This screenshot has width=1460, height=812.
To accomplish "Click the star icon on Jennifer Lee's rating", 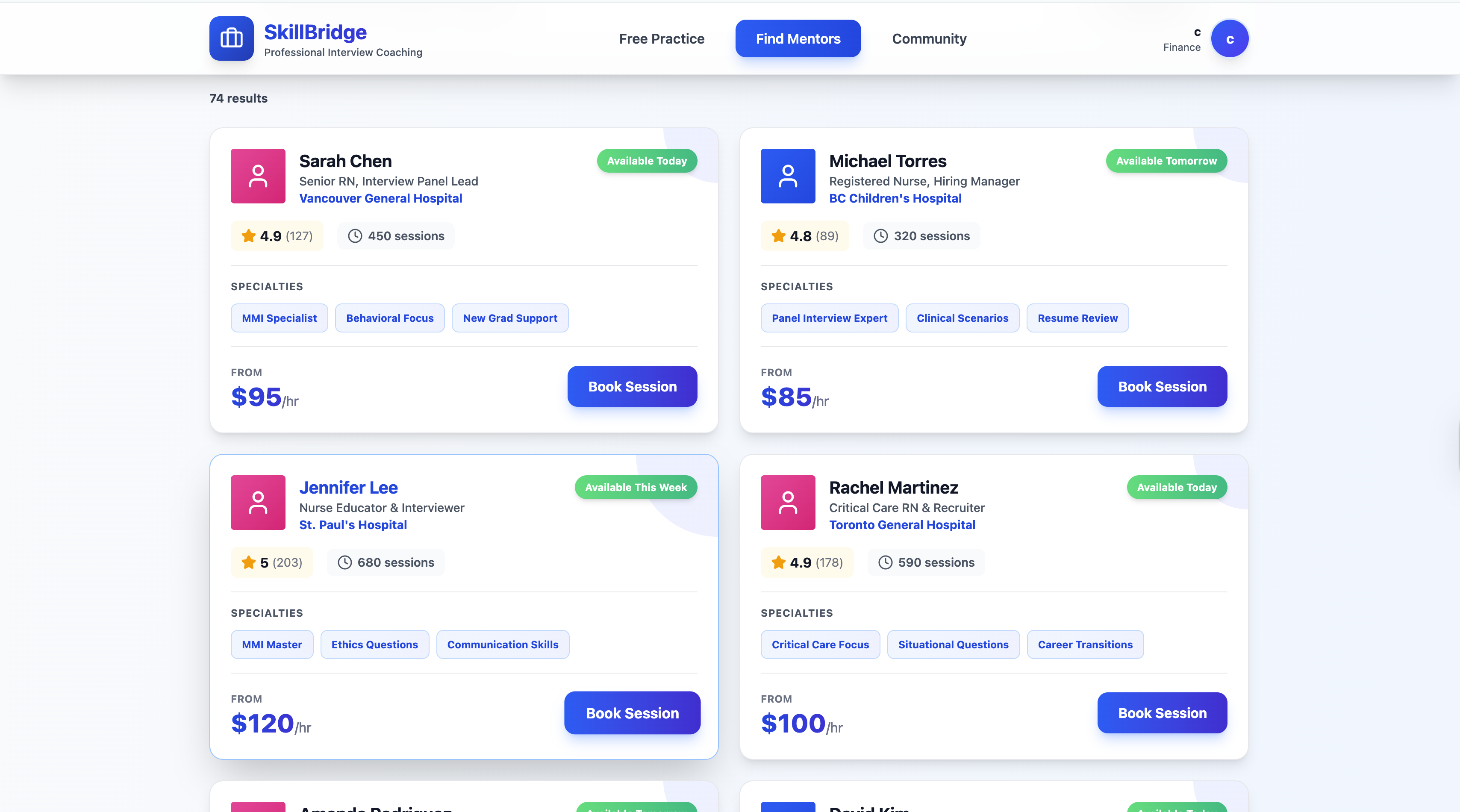I will click(x=249, y=562).
